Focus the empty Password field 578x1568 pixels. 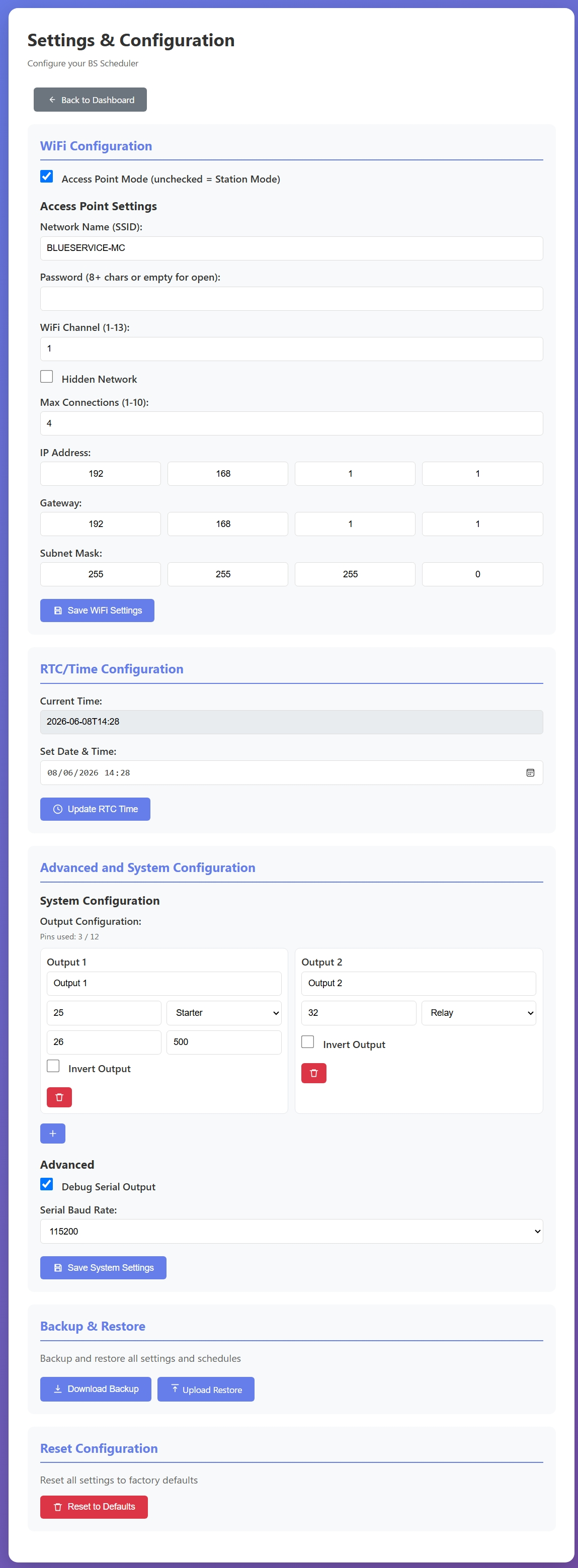291,299
